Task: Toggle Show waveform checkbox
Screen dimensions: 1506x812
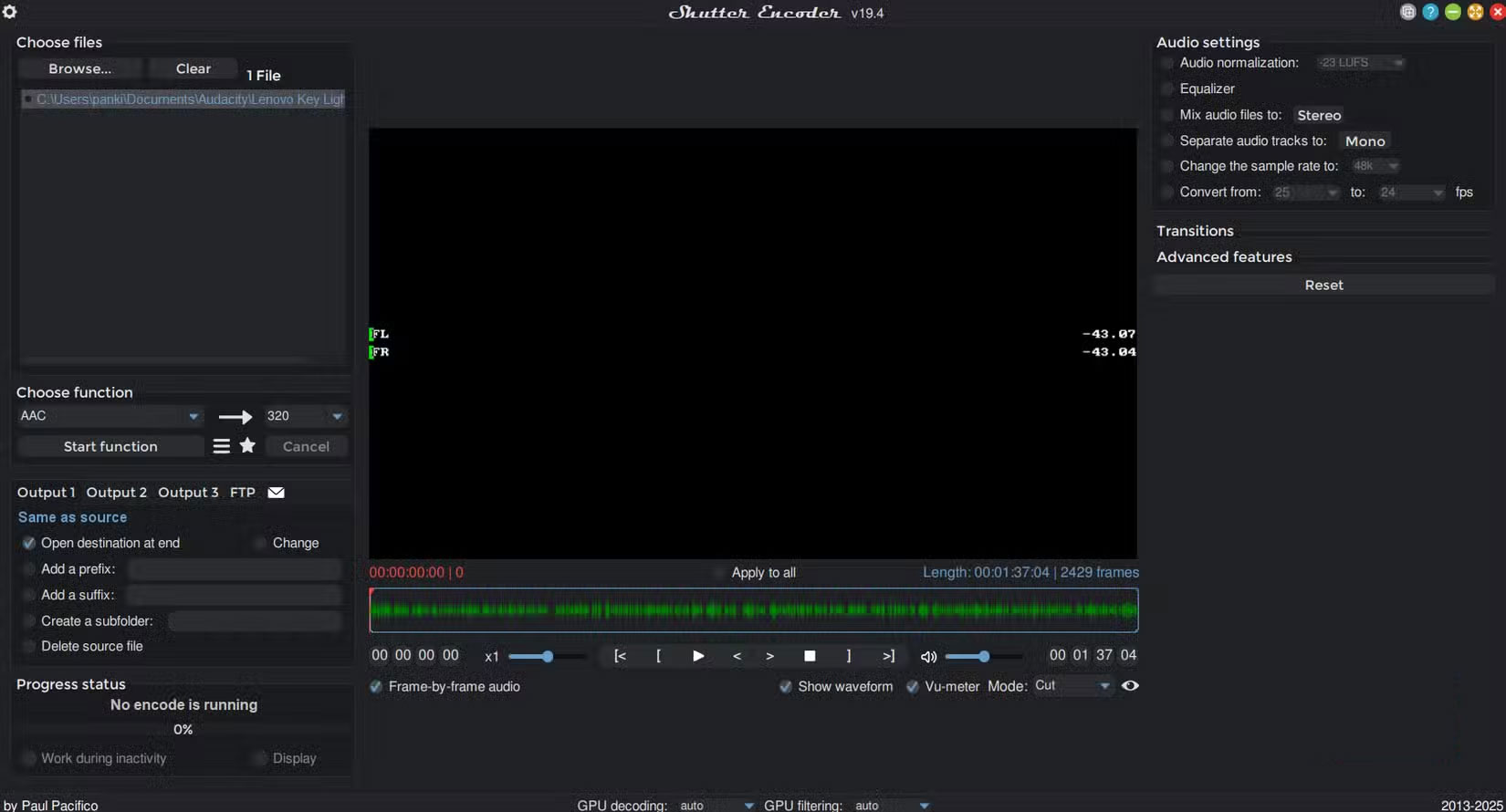Action: [x=786, y=687]
